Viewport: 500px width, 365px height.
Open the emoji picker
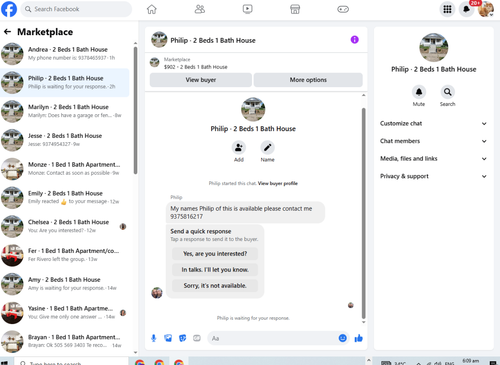342,338
